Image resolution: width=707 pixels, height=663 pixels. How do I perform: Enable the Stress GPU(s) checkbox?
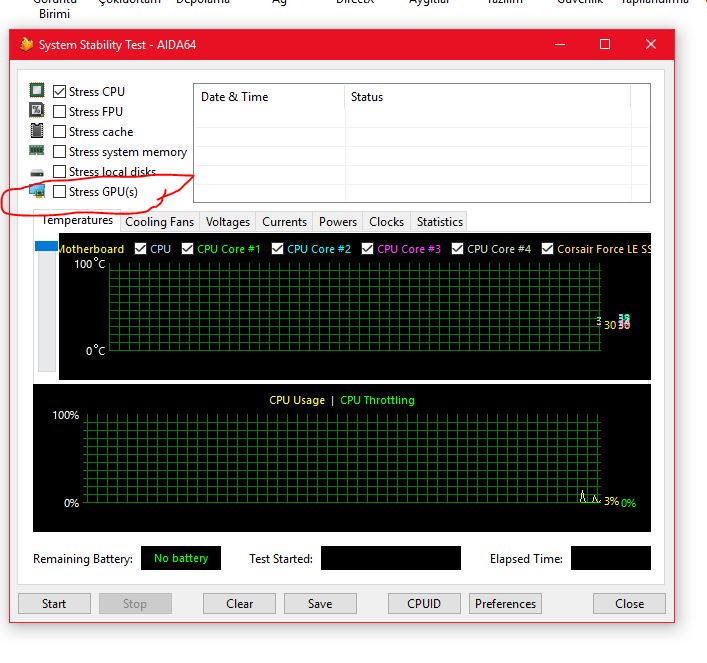[x=59, y=192]
